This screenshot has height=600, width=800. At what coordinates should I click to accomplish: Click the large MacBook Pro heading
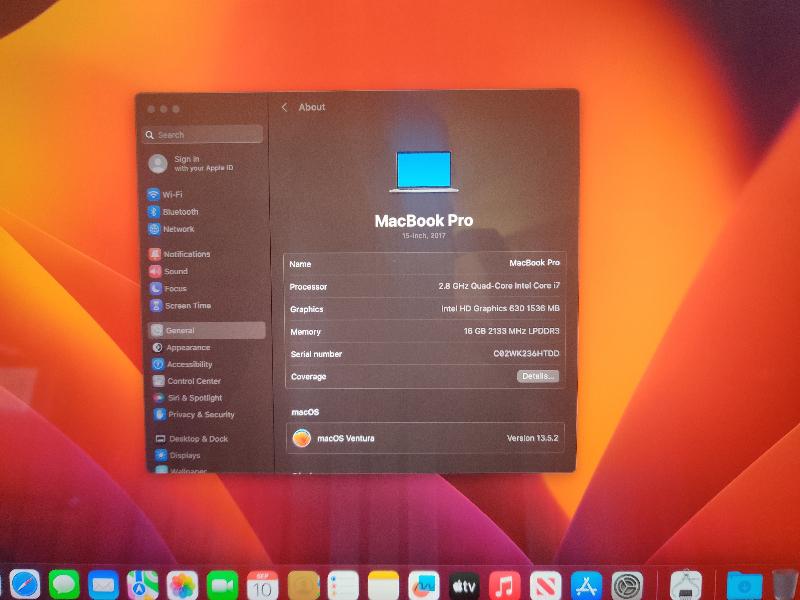tap(424, 220)
